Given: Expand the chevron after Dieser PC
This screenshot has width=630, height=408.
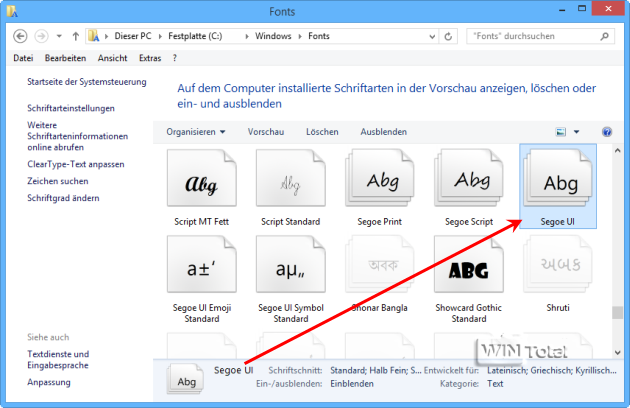Looking at the screenshot, I should pyautogui.click(x=160, y=37).
